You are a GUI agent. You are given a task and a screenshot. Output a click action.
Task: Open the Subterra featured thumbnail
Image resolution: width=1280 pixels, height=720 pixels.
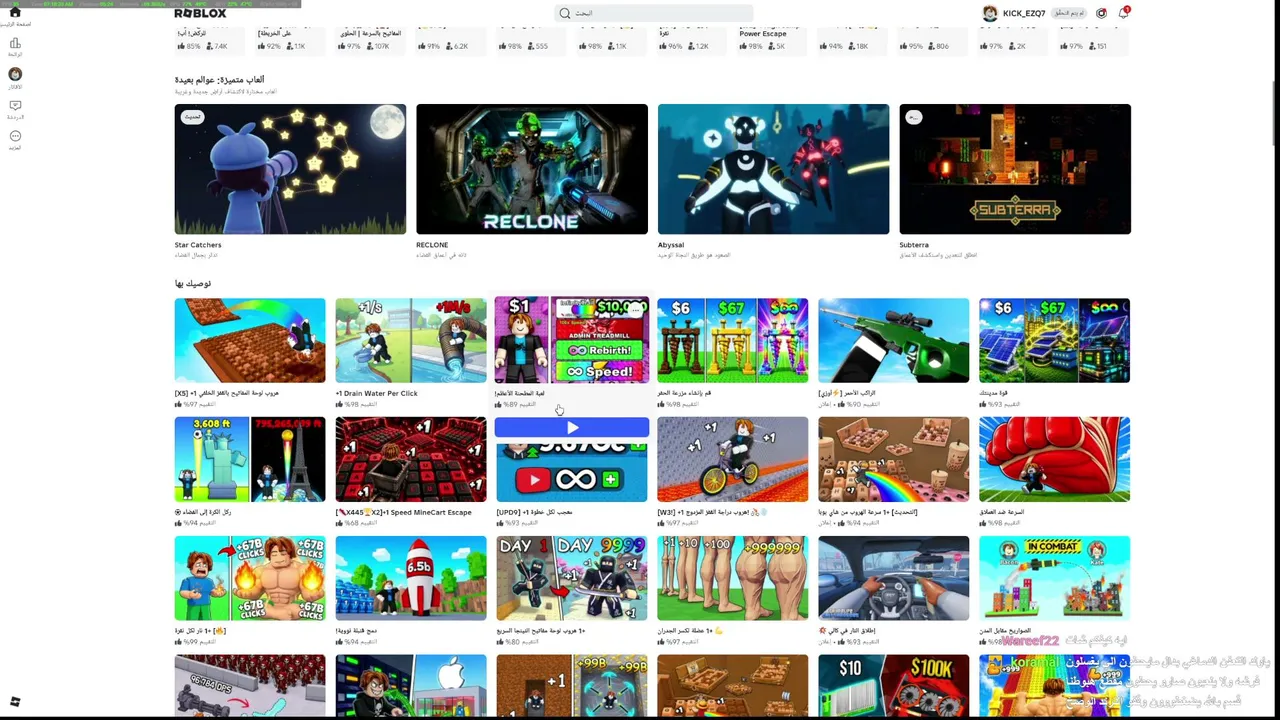point(1015,169)
